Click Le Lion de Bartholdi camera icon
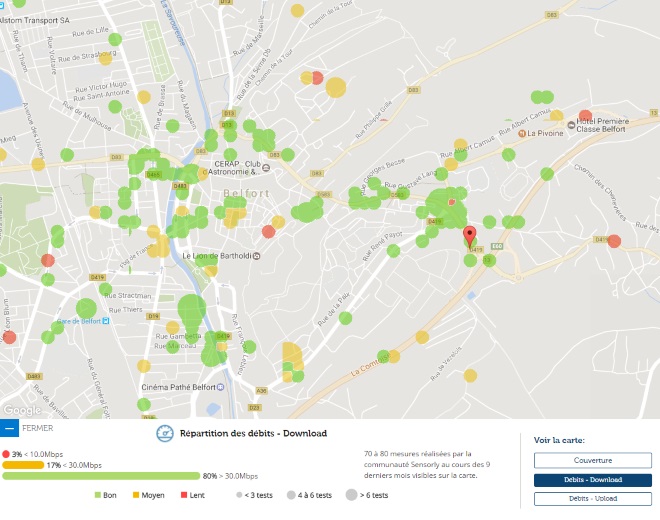This screenshot has width=660, height=520. 257,255
